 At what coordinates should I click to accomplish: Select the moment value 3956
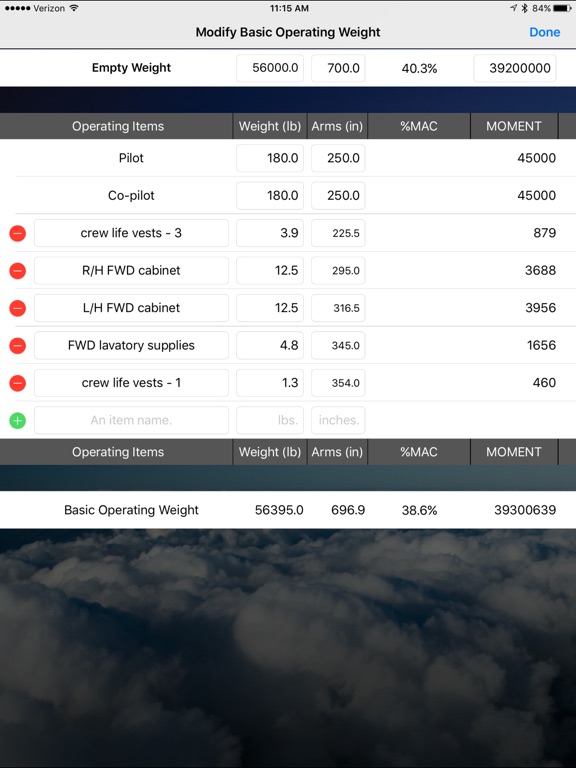click(540, 308)
